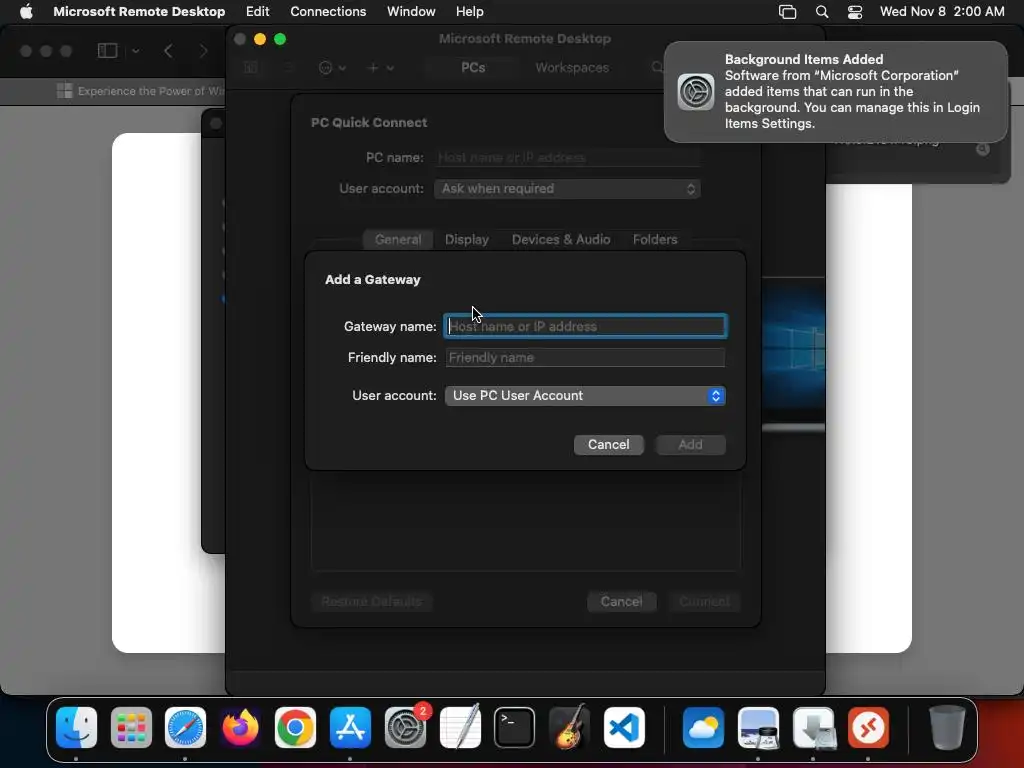Switch to the Display tab

[467, 240]
